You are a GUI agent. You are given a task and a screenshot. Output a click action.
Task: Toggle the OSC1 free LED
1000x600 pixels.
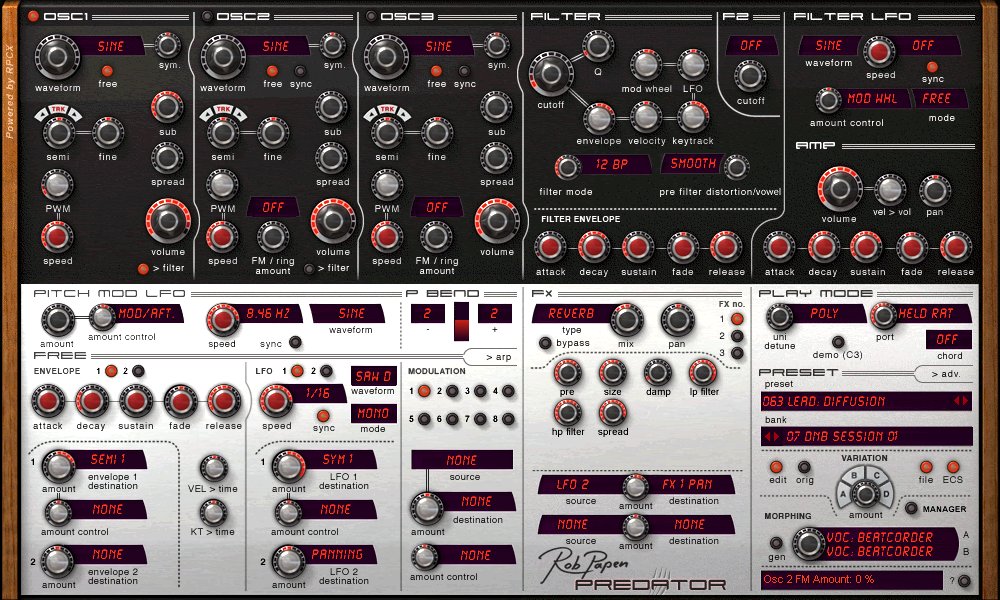[107, 71]
